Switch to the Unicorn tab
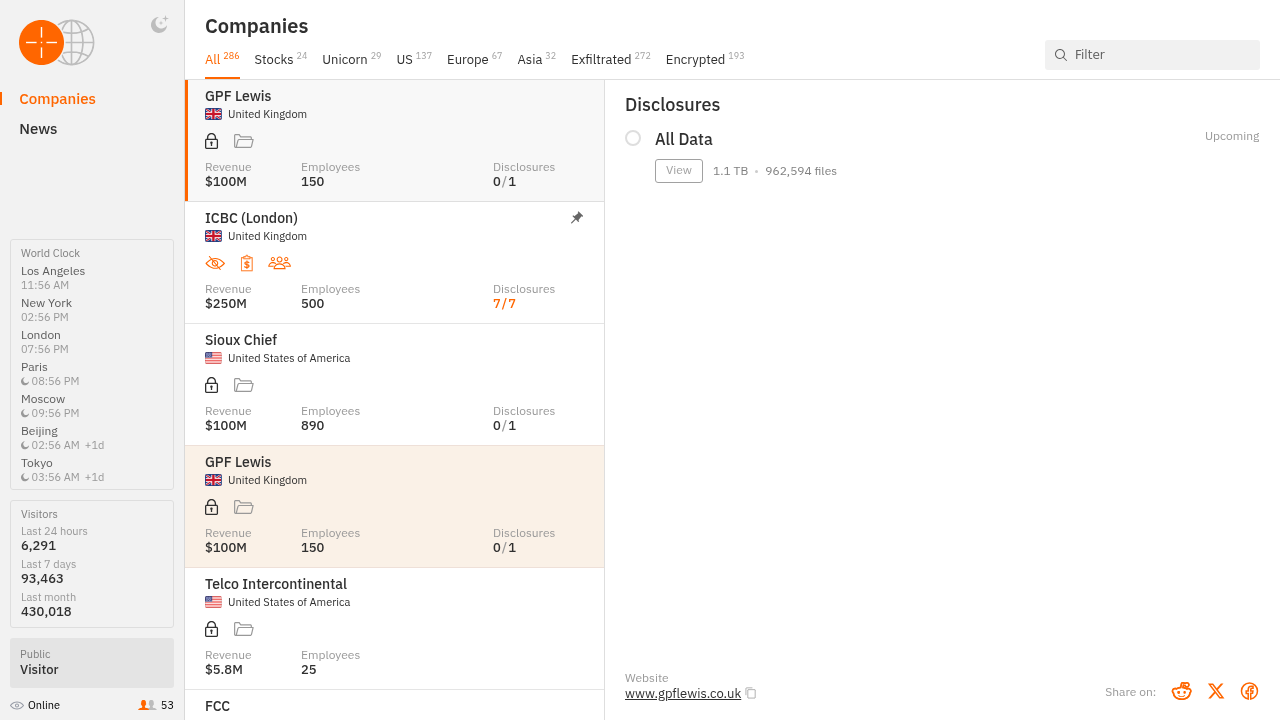Image resolution: width=1280 pixels, height=720 pixels. tap(351, 59)
